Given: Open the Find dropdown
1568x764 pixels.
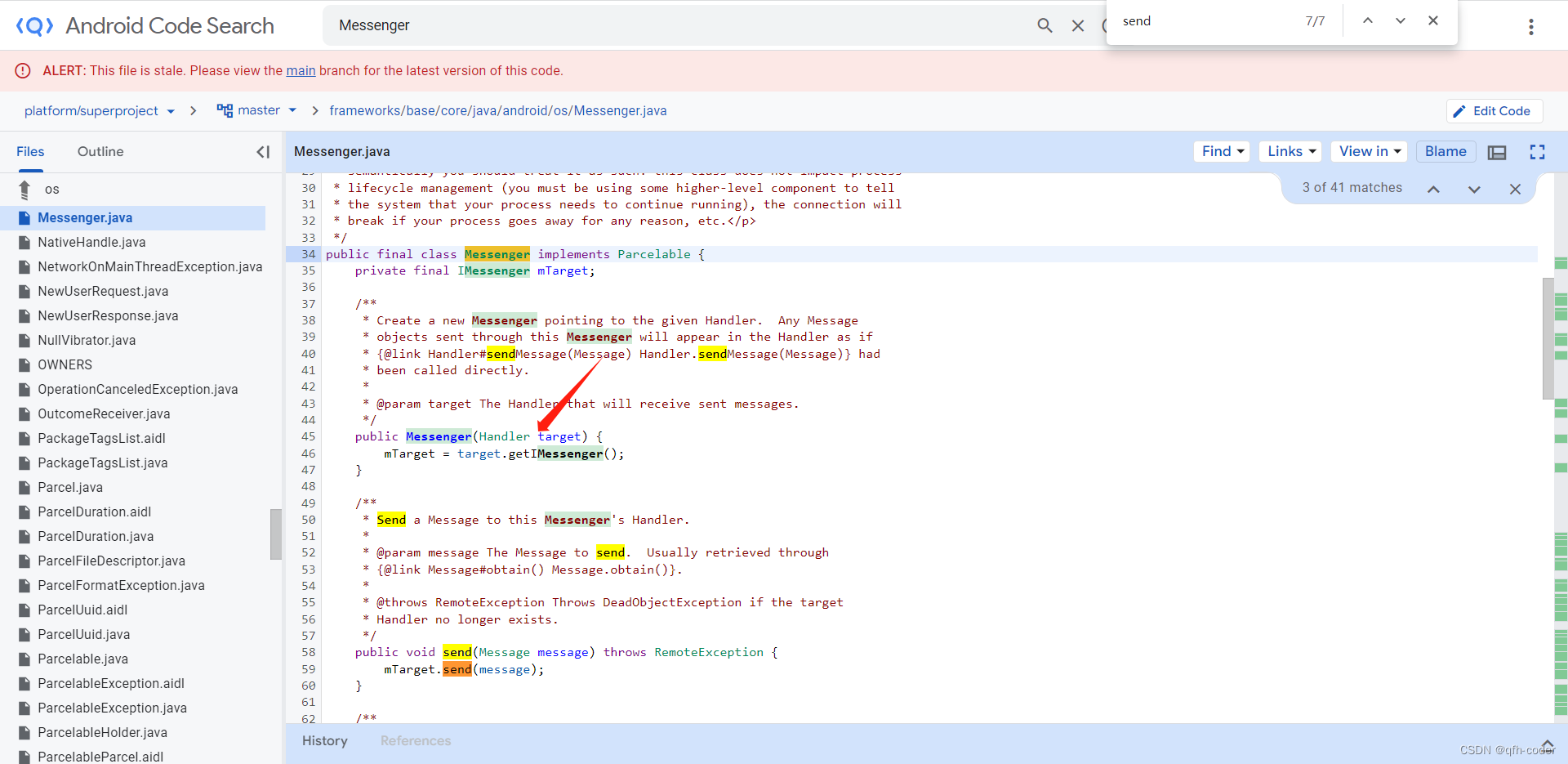Looking at the screenshot, I should coord(1222,152).
